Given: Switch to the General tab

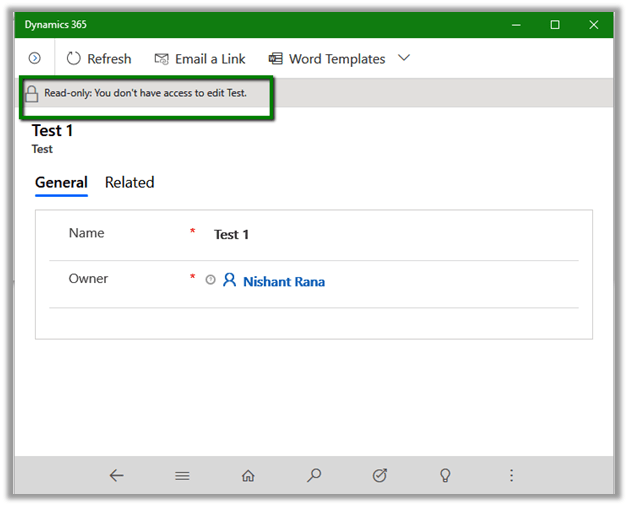Looking at the screenshot, I should tap(61, 182).
